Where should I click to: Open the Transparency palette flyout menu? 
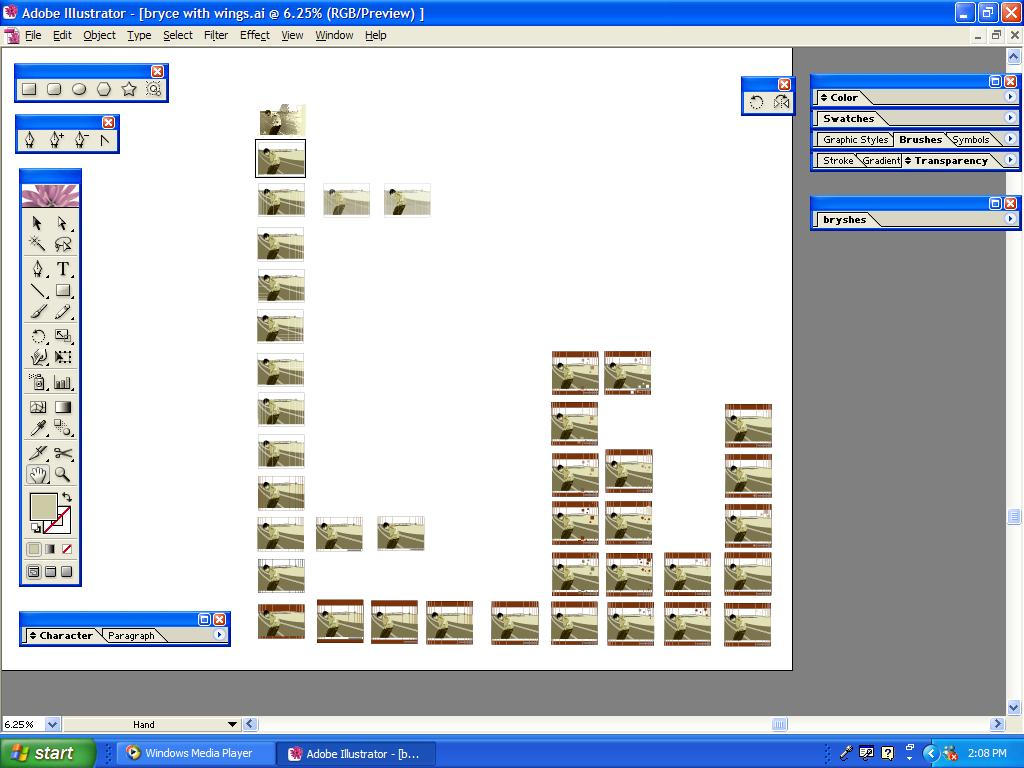[1010, 159]
